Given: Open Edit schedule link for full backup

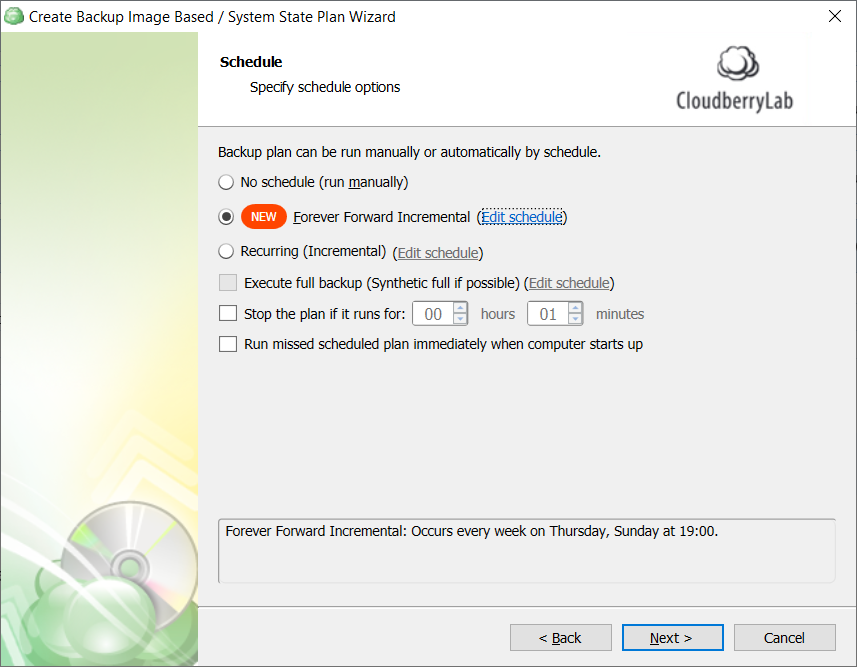Looking at the screenshot, I should tap(569, 283).
